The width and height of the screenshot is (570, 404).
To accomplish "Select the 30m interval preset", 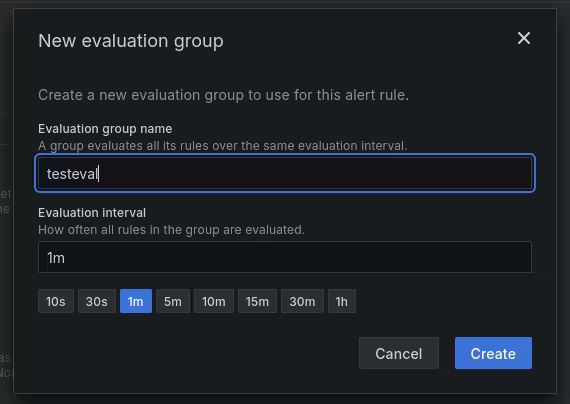I will [302, 301].
